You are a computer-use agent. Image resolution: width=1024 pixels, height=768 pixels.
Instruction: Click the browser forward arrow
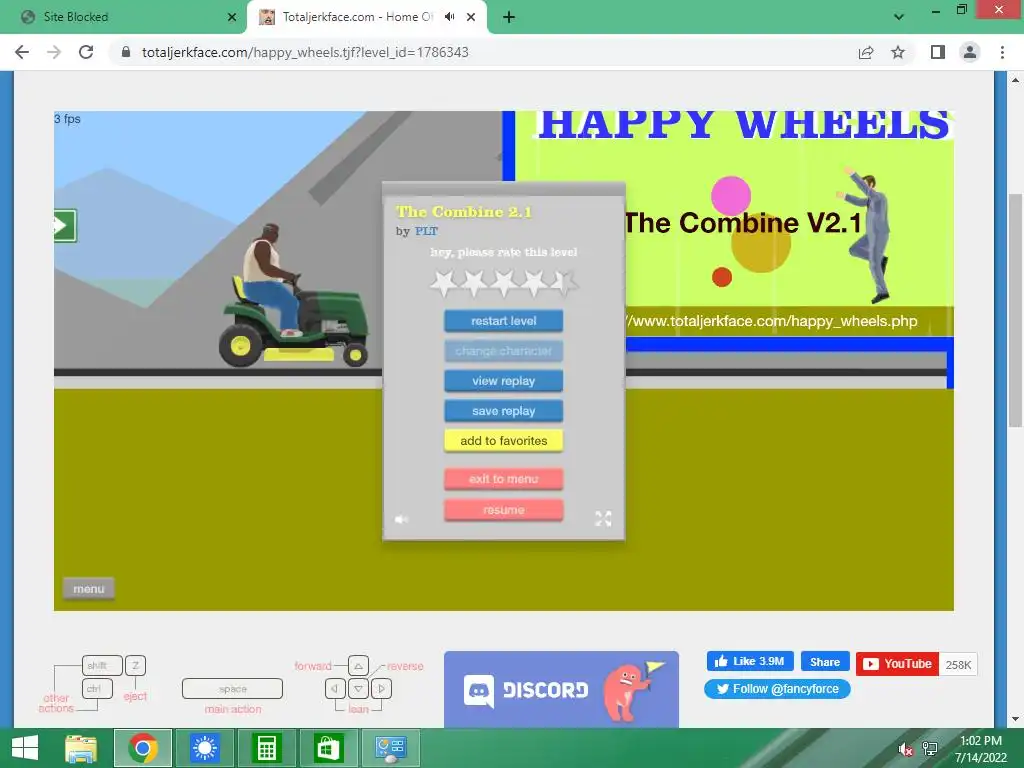(x=54, y=52)
